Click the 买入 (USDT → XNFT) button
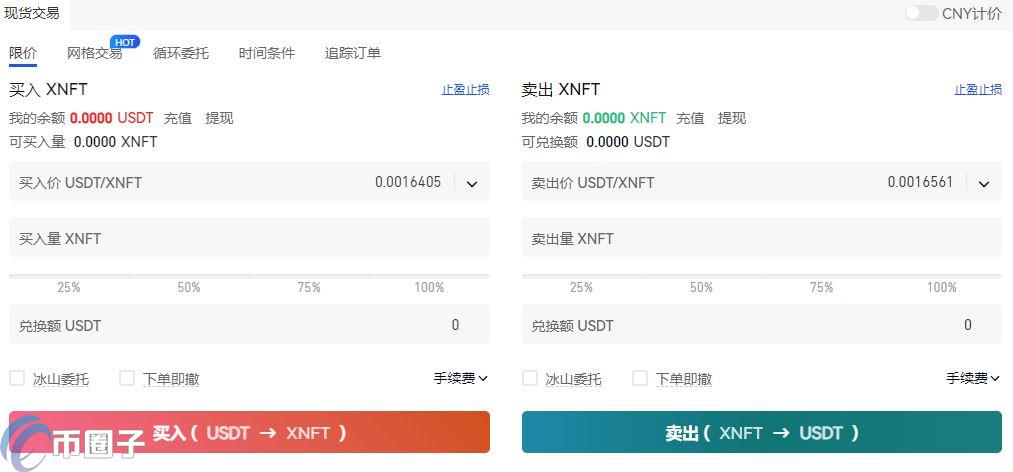 (x=249, y=432)
